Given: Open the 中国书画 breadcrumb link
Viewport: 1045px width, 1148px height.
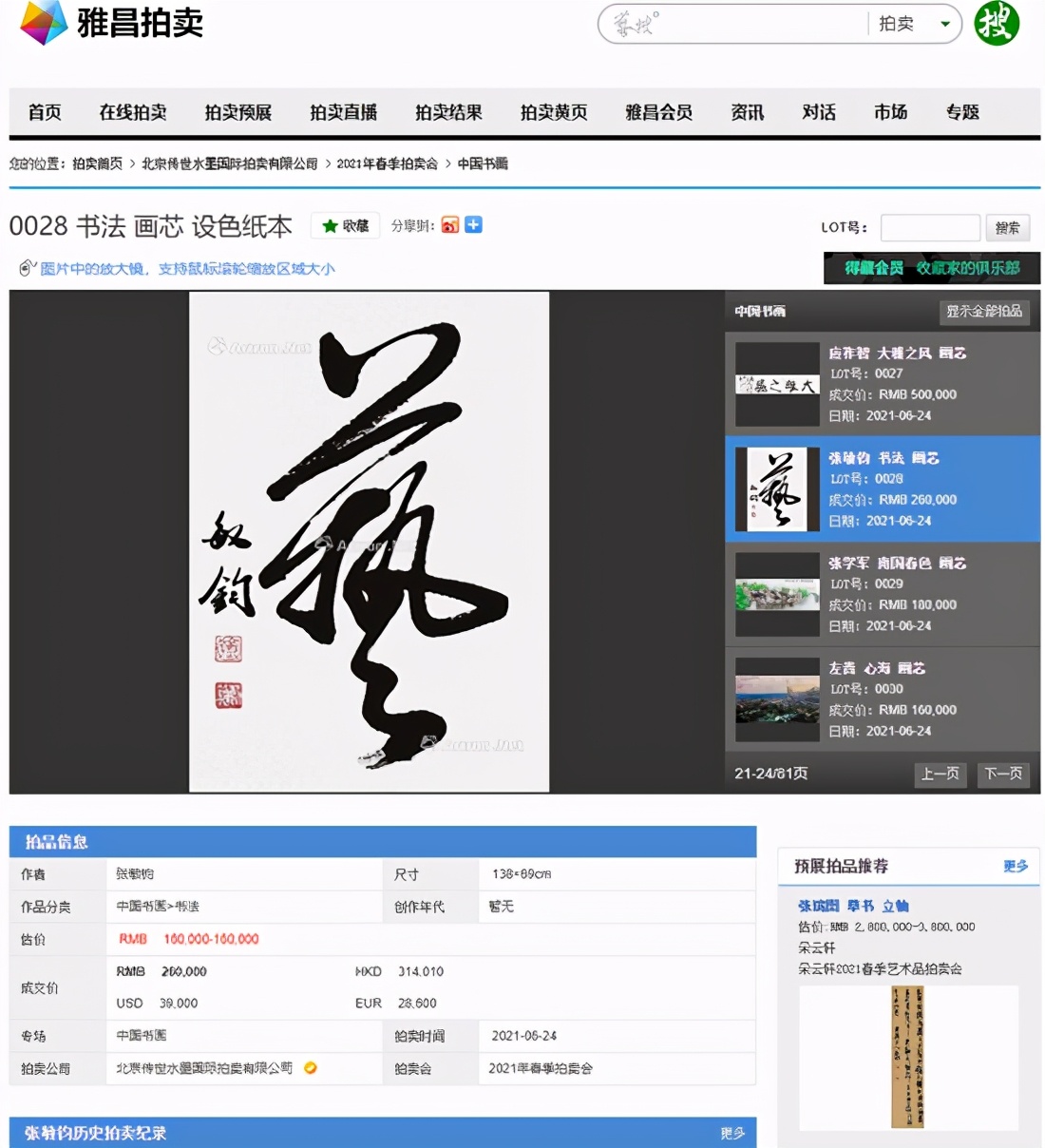Looking at the screenshot, I should 483,163.
